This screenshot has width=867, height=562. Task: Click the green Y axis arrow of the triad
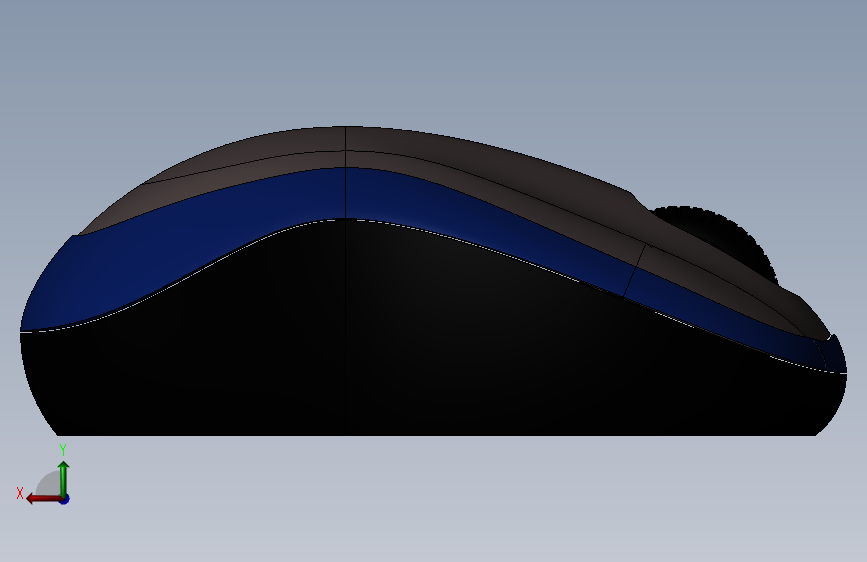click(x=64, y=479)
